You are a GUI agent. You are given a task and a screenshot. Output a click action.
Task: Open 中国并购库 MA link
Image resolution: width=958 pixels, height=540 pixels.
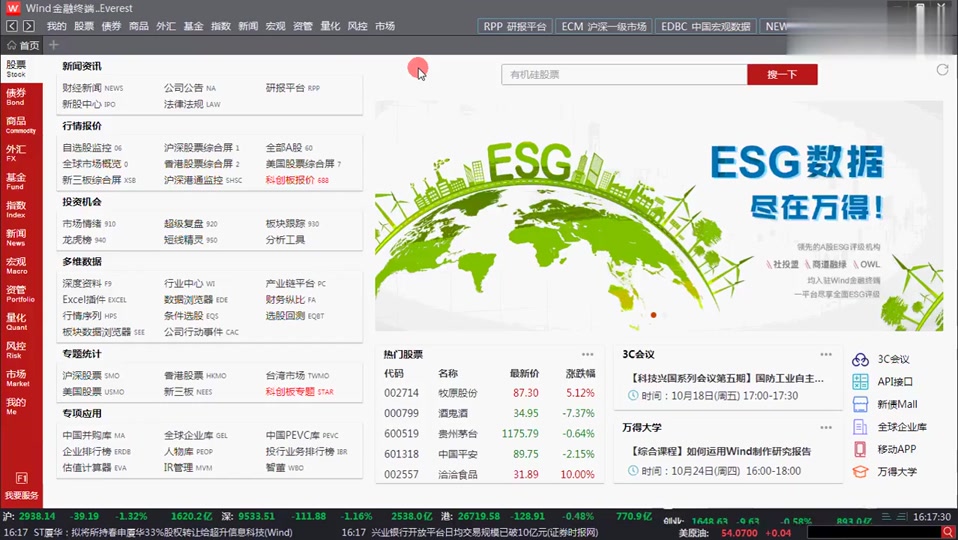tap(93, 435)
